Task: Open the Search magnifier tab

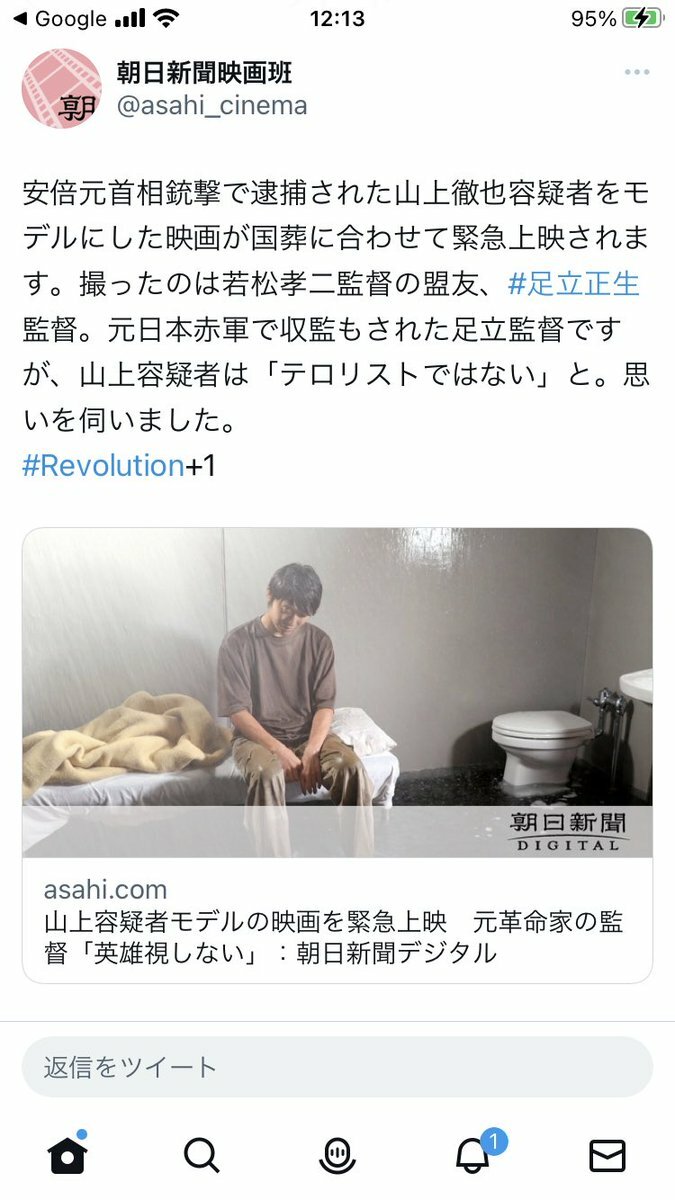Action: pyautogui.click(x=201, y=1155)
